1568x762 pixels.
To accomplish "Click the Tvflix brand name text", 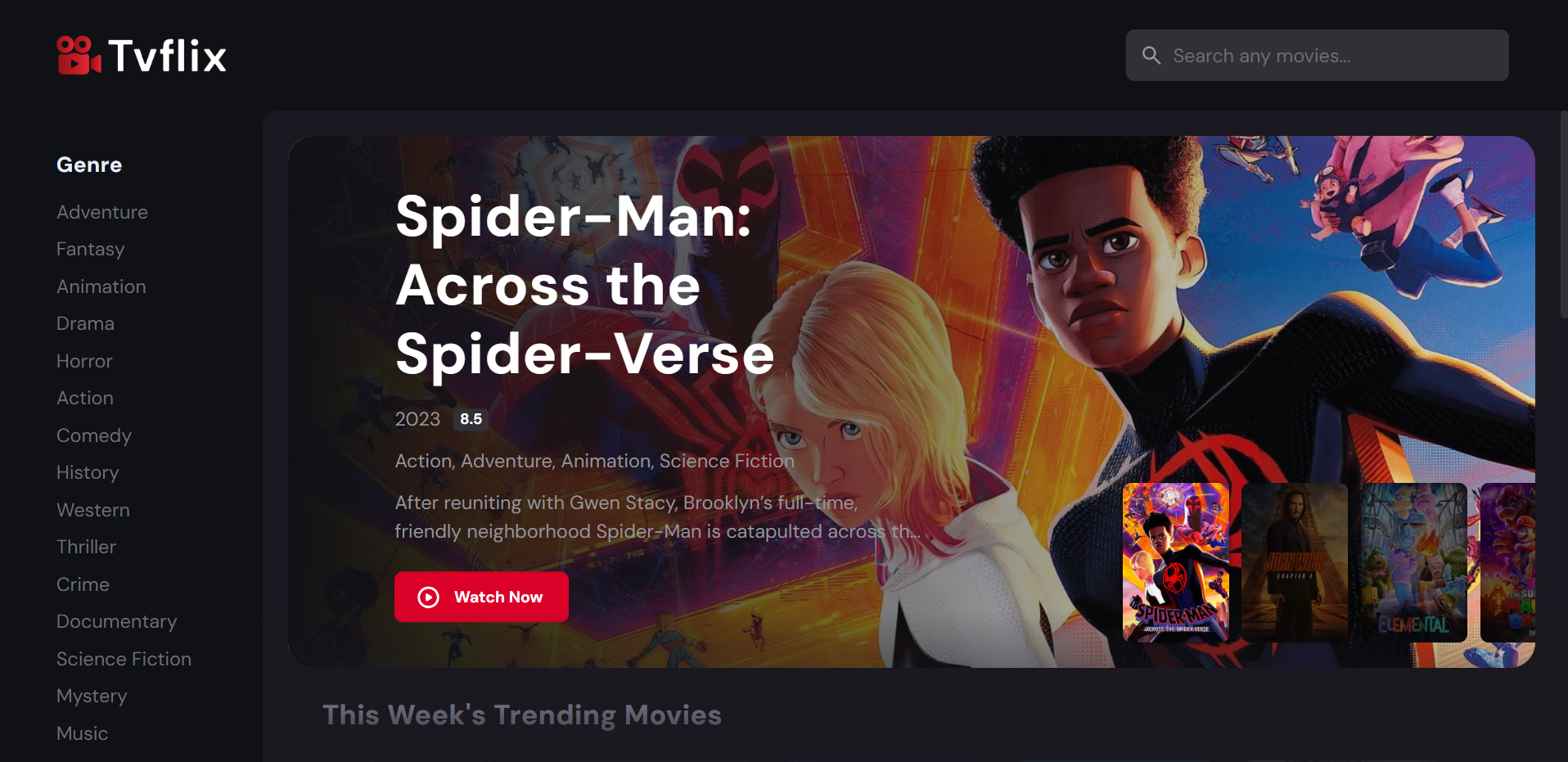I will 167,56.
